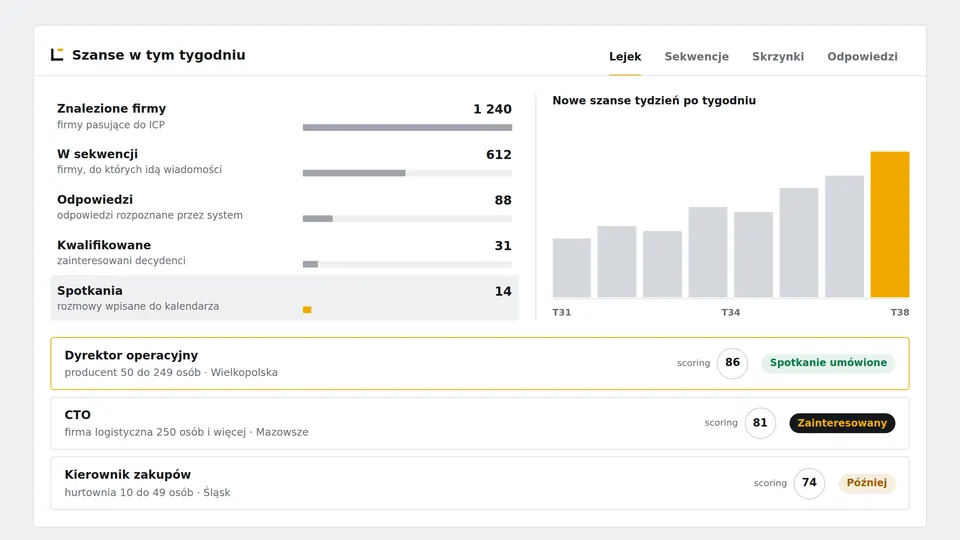Image resolution: width=960 pixels, height=540 pixels.
Task: Click the T34 chart bar
Action: 708,252
